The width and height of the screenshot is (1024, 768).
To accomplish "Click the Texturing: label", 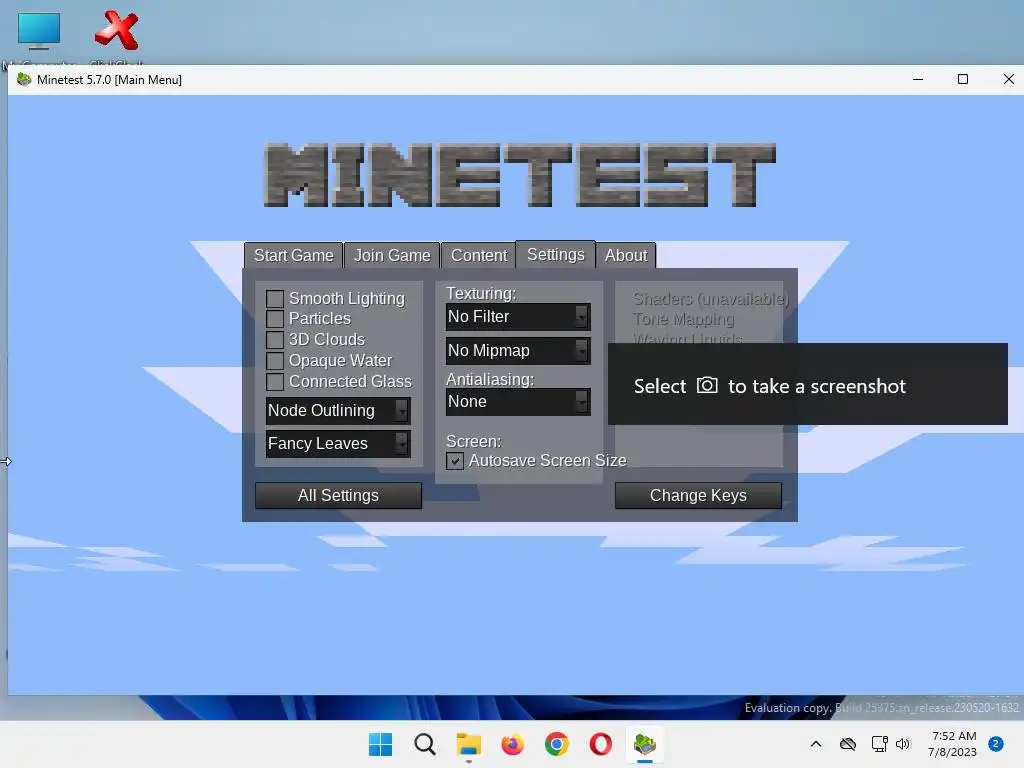I will coord(481,294).
